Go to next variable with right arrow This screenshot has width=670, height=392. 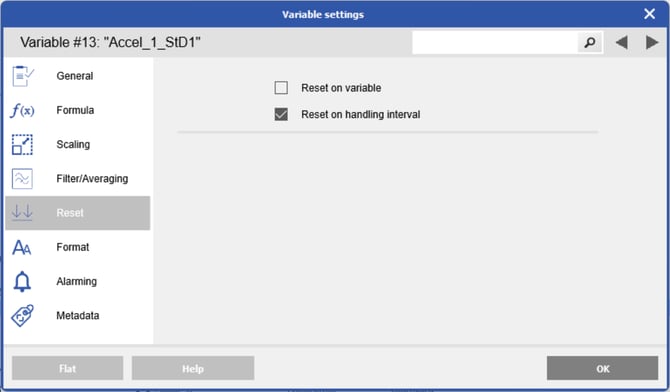(x=652, y=42)
